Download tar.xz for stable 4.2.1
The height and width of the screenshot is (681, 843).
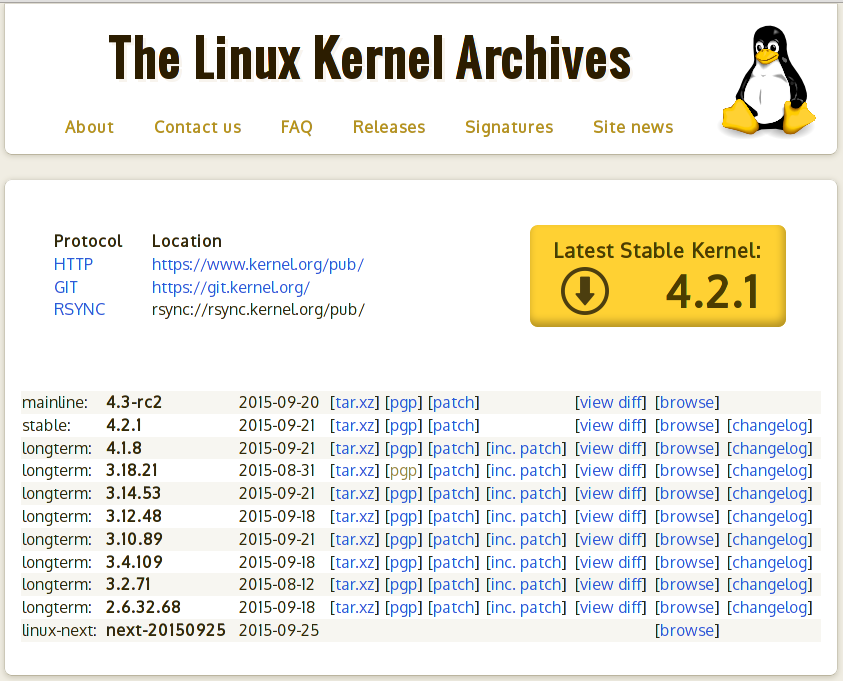354,425
